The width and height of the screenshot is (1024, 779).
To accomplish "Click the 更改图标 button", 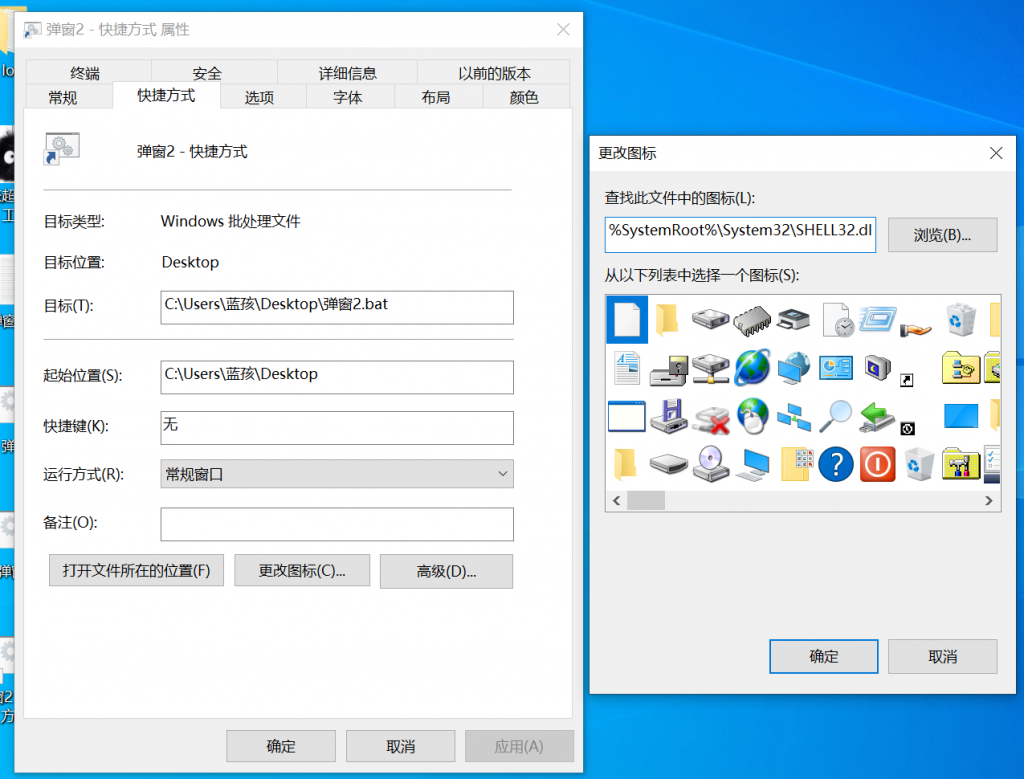I will click(302, 571).
